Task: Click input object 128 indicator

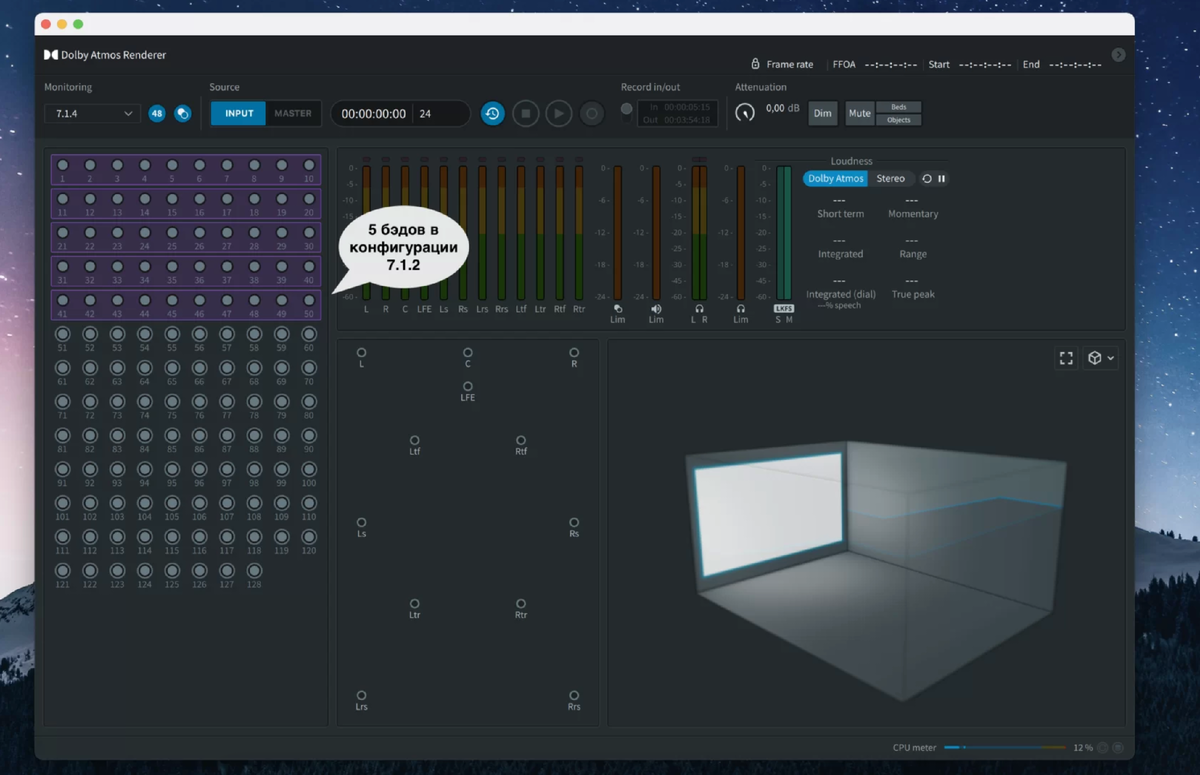Action: (x=254, y=571)
